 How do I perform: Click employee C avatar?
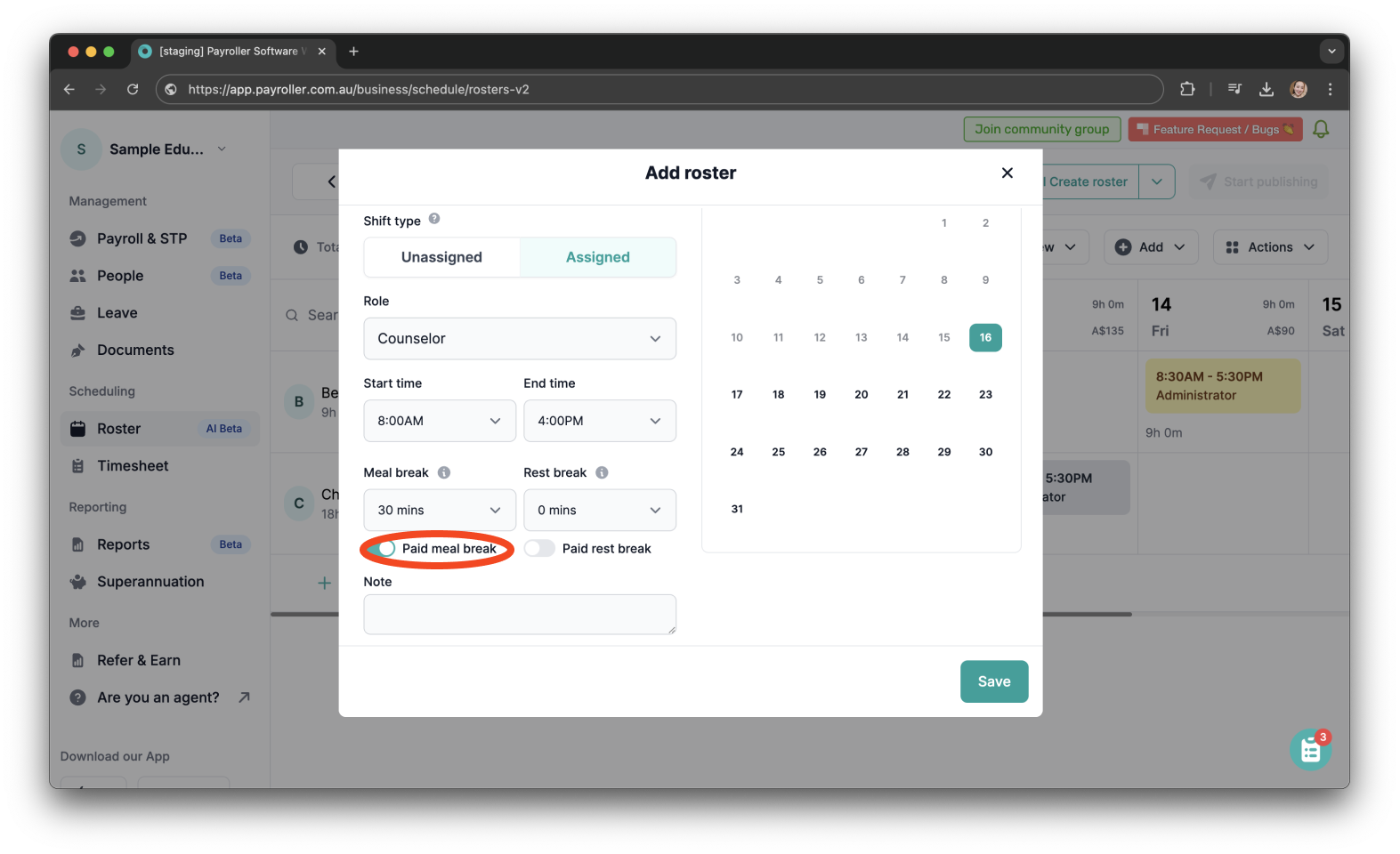click(299, 504)
